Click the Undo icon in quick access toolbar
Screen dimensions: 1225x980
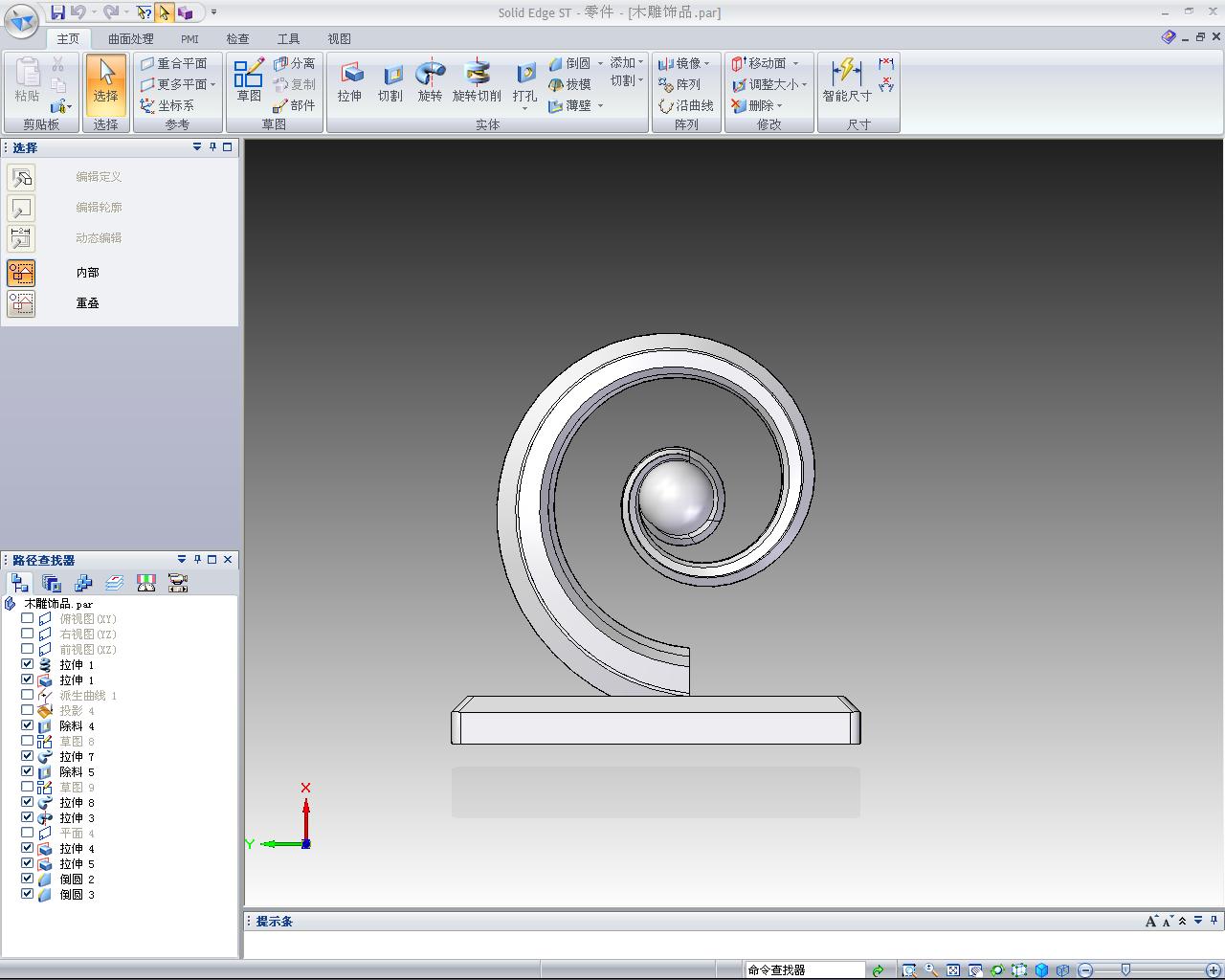click(x=78, y=12)
